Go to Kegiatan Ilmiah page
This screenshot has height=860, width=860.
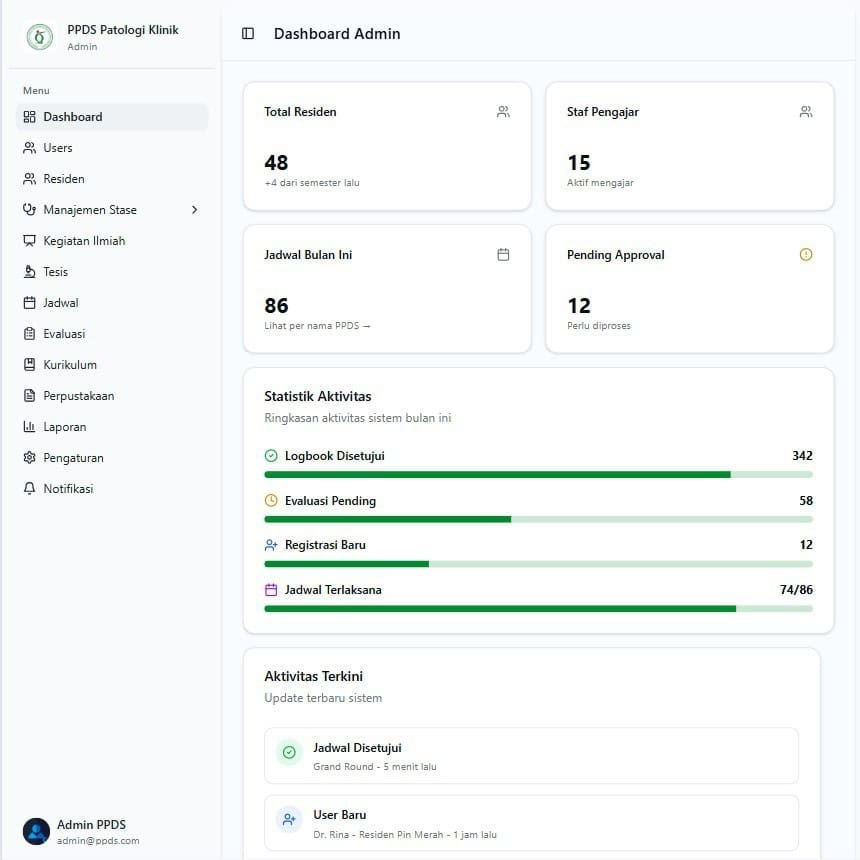[x=112, y=241]
